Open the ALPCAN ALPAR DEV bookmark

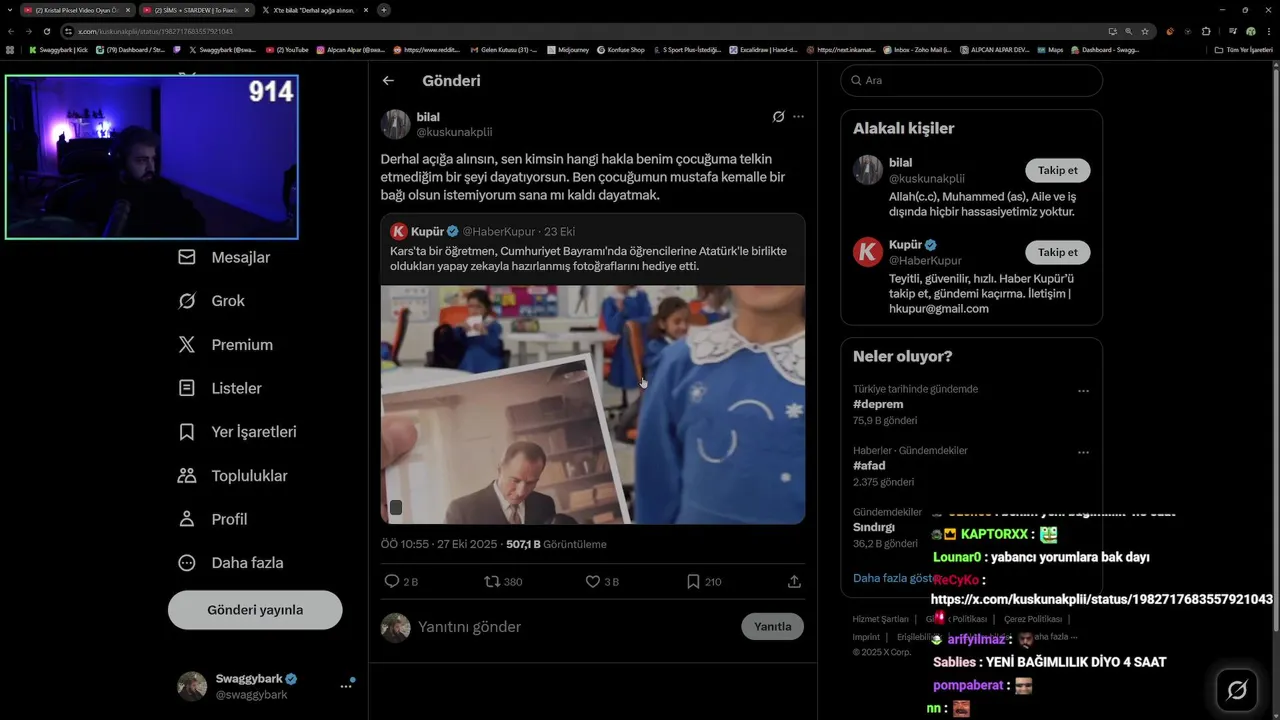point(995,49)
